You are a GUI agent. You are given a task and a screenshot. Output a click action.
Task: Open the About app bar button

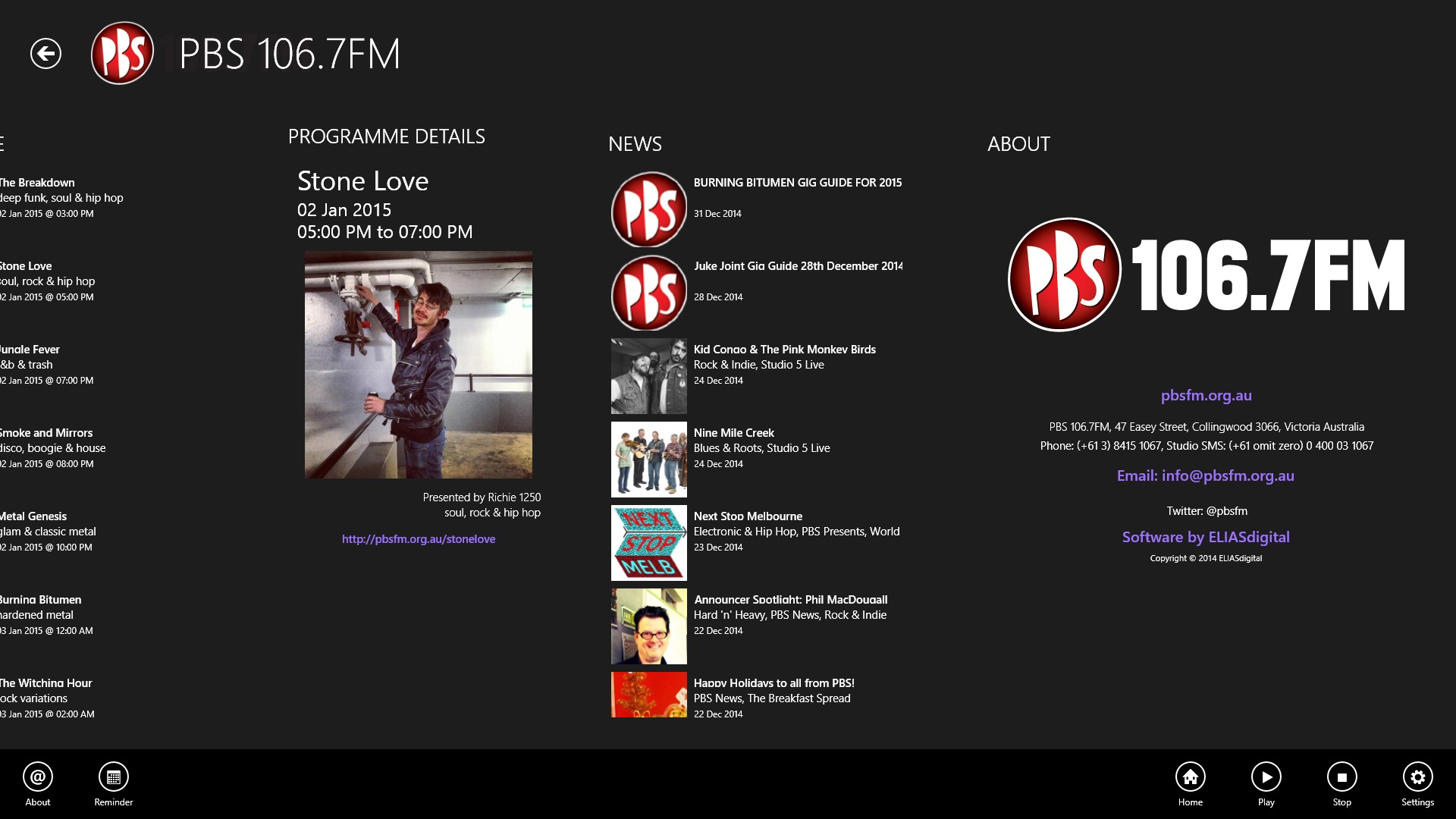click(38, 784)
